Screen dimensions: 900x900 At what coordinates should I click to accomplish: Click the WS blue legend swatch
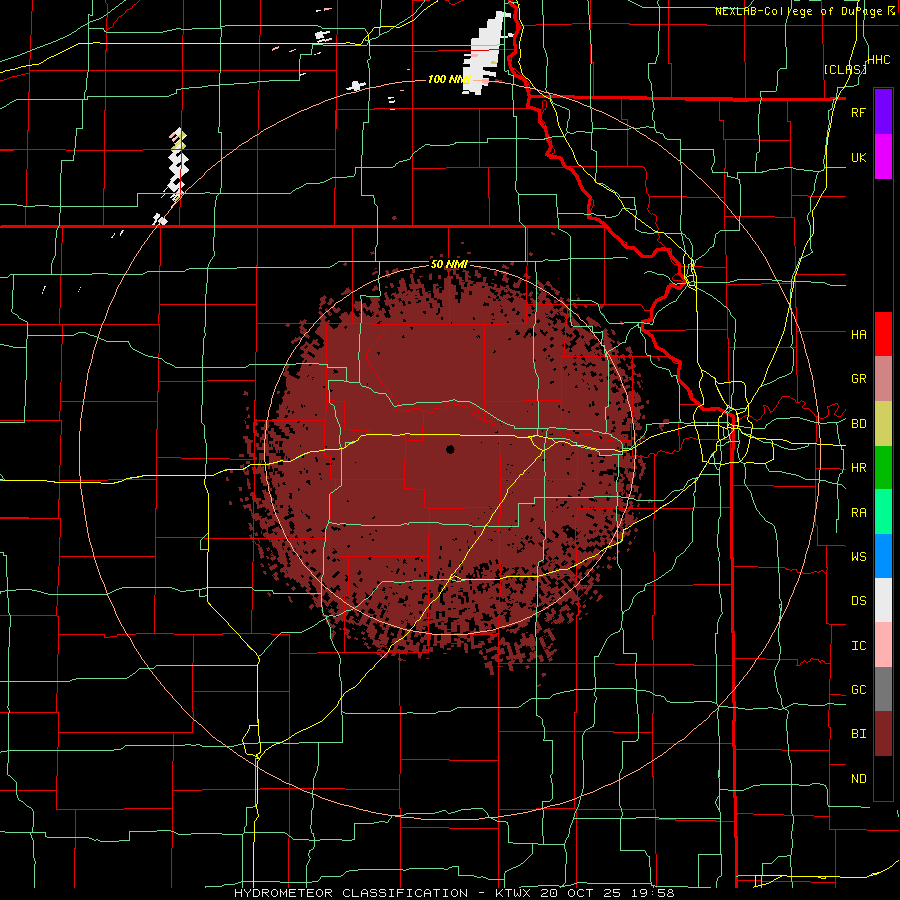click(883, 556)
